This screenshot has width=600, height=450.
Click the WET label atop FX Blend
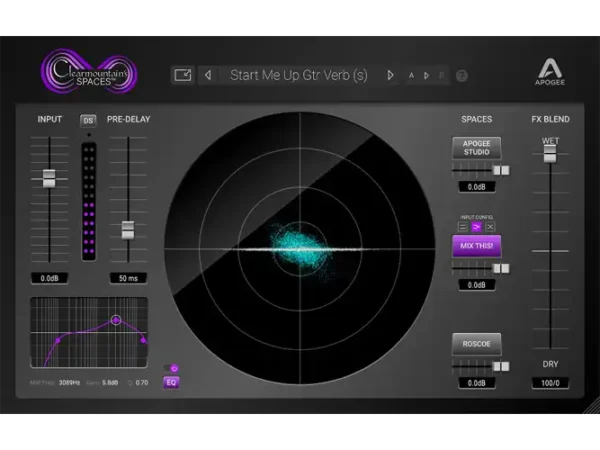[550, 141]
